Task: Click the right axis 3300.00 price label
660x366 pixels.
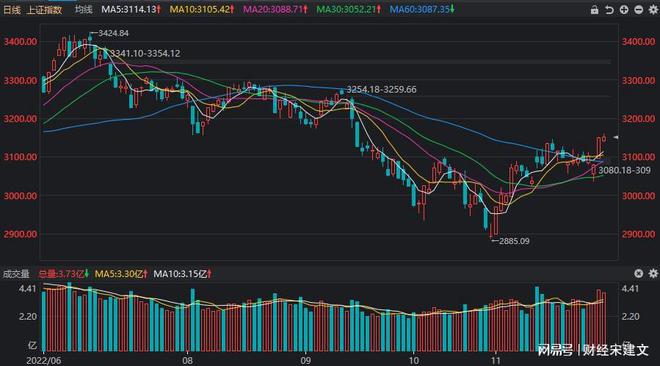Action: pos(639,80)
